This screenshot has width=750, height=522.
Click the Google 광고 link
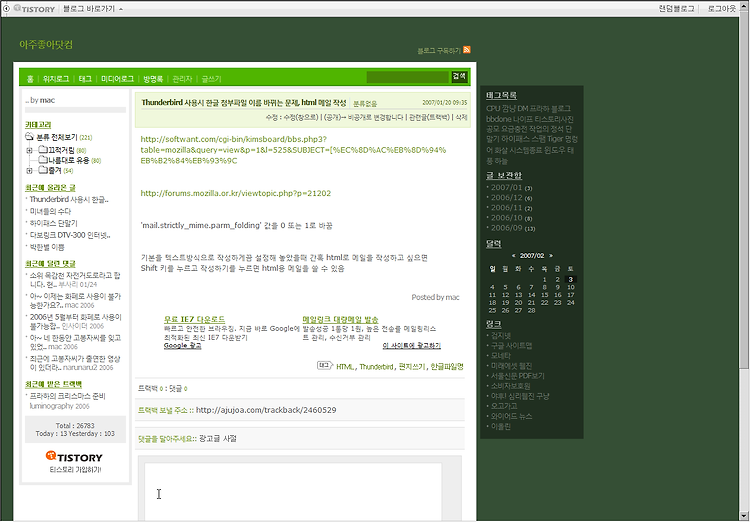pyautogui.click(x=183, y=345)
